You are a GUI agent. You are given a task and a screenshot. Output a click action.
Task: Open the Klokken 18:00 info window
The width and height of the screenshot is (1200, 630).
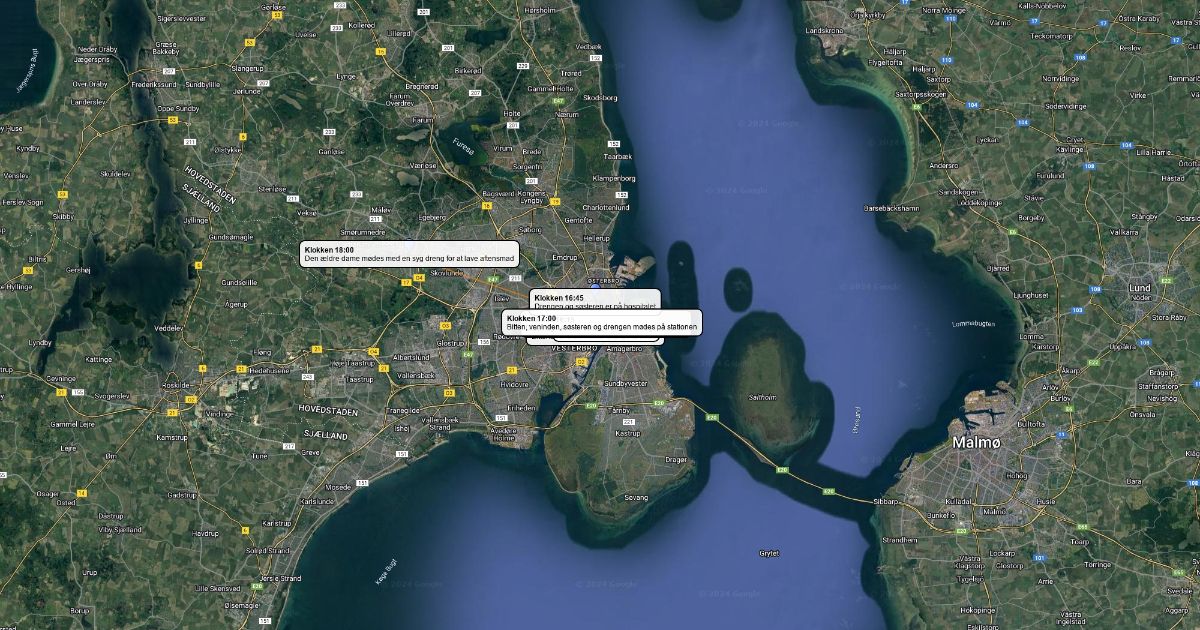(x=410, y=254)
